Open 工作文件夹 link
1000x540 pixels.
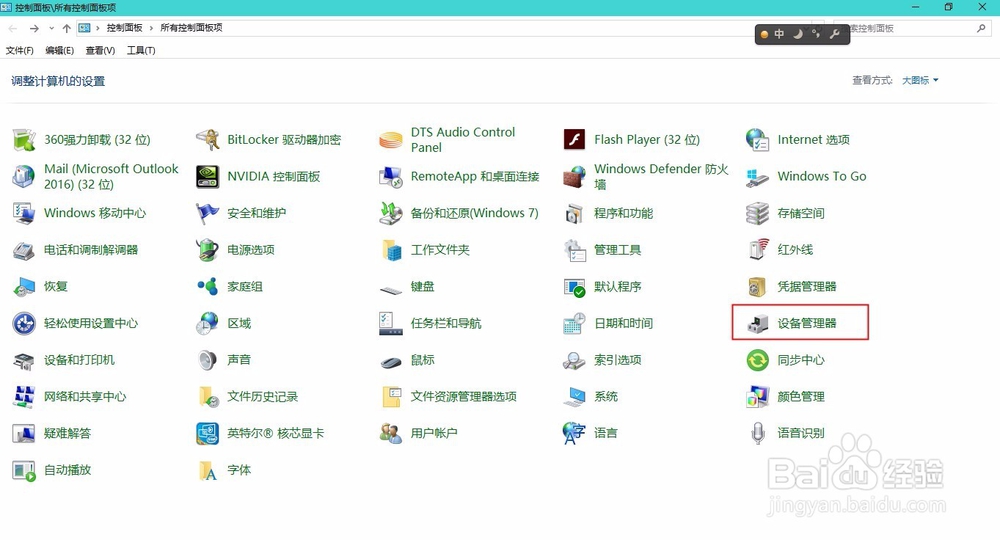pos(440,250)
